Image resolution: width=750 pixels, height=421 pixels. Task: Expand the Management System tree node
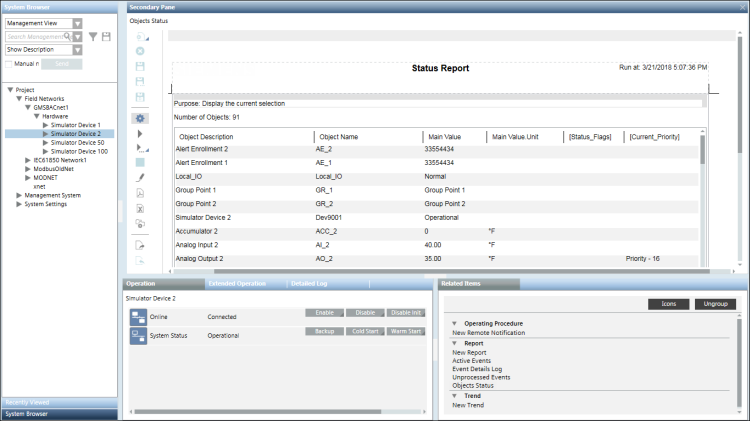point(19,195)
